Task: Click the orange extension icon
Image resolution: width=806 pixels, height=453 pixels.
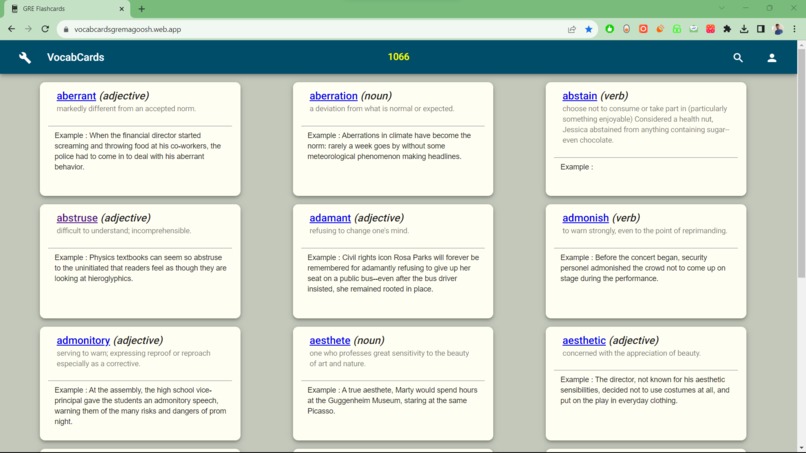Action: click(660, 29)
